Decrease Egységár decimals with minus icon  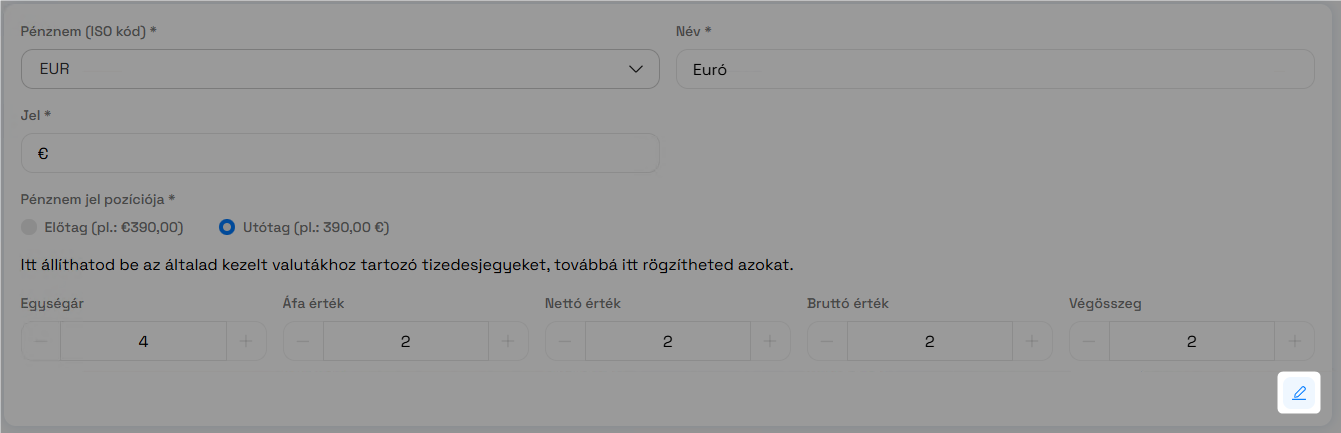(x=41, y=341)
